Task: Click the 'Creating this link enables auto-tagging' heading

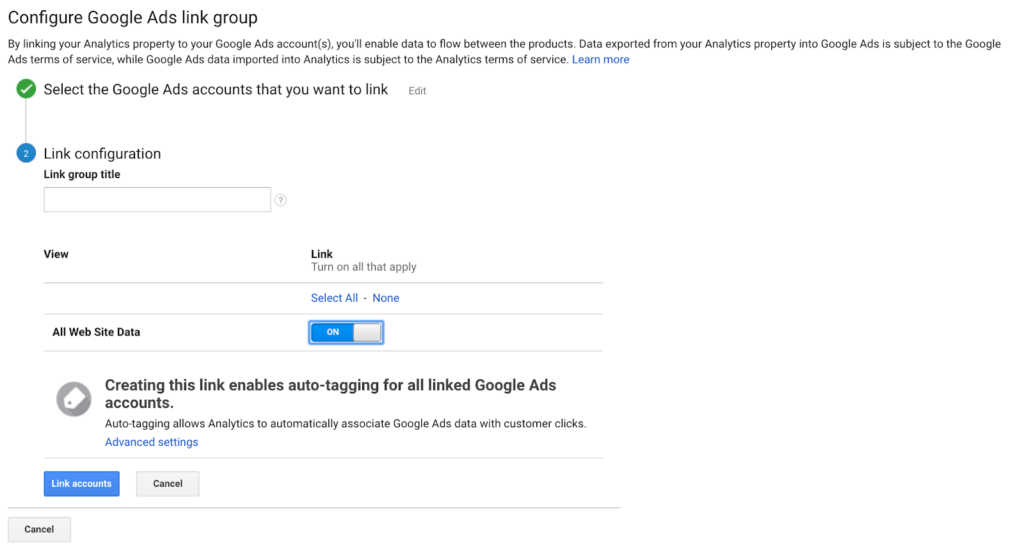Action: pos(330,394)
